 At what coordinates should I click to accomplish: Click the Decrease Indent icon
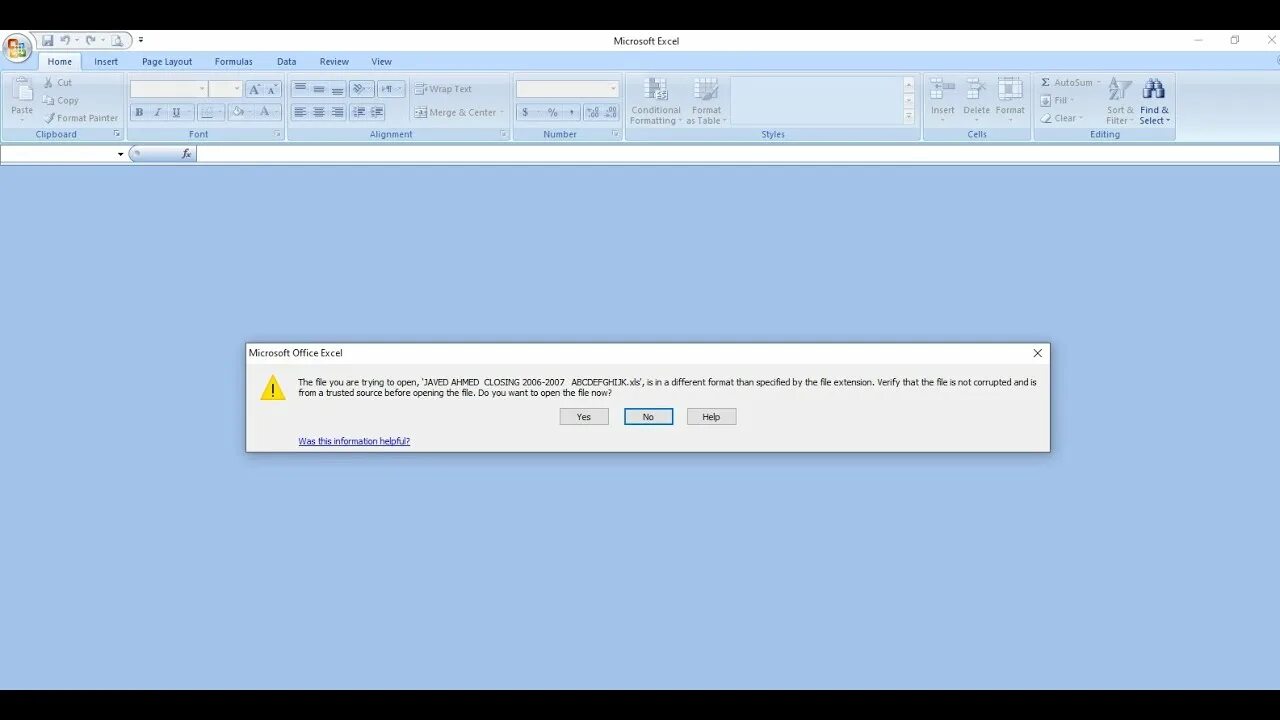tap(358, 112)
